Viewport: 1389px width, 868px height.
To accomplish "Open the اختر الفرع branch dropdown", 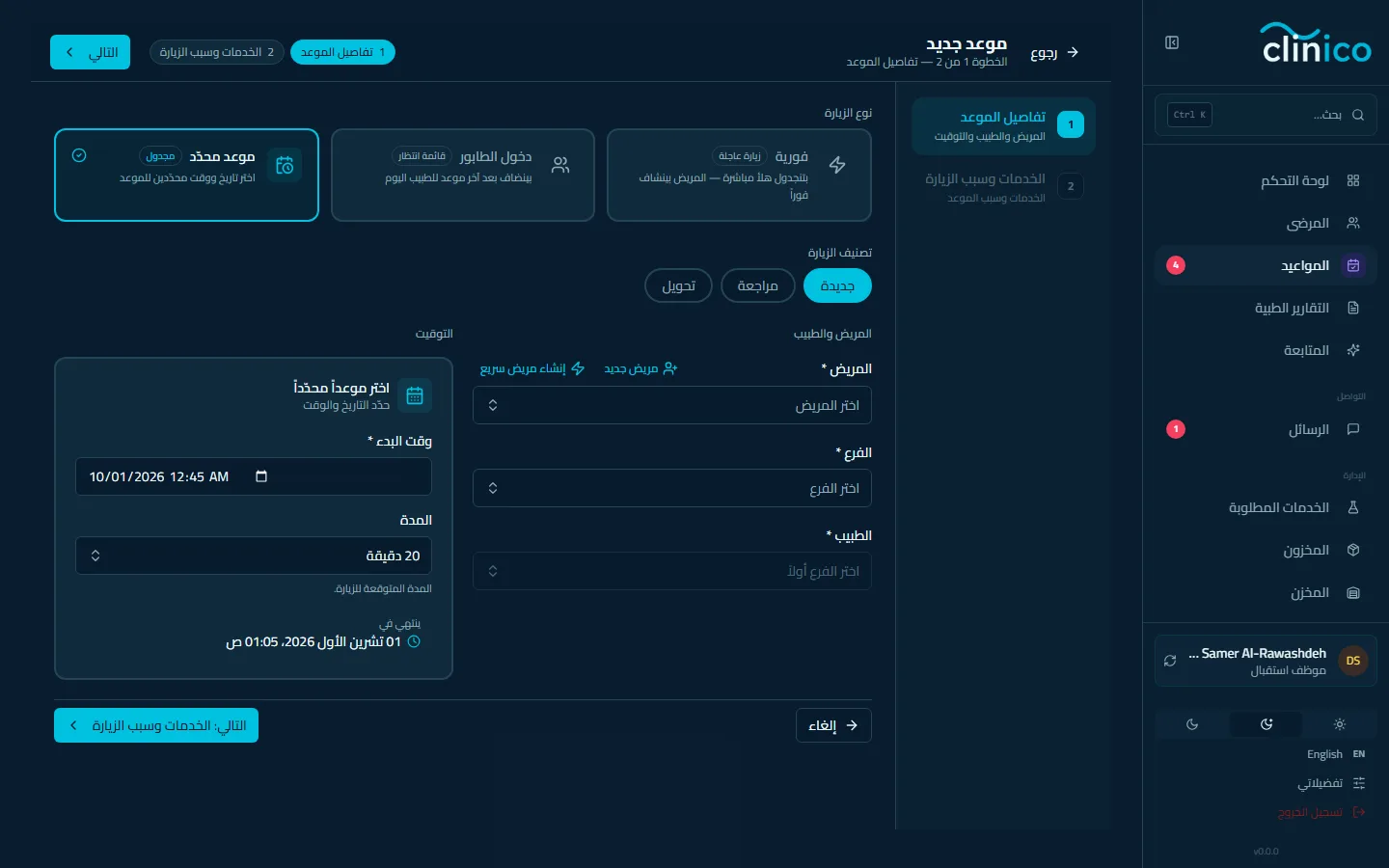I will [x=672, y=488].
